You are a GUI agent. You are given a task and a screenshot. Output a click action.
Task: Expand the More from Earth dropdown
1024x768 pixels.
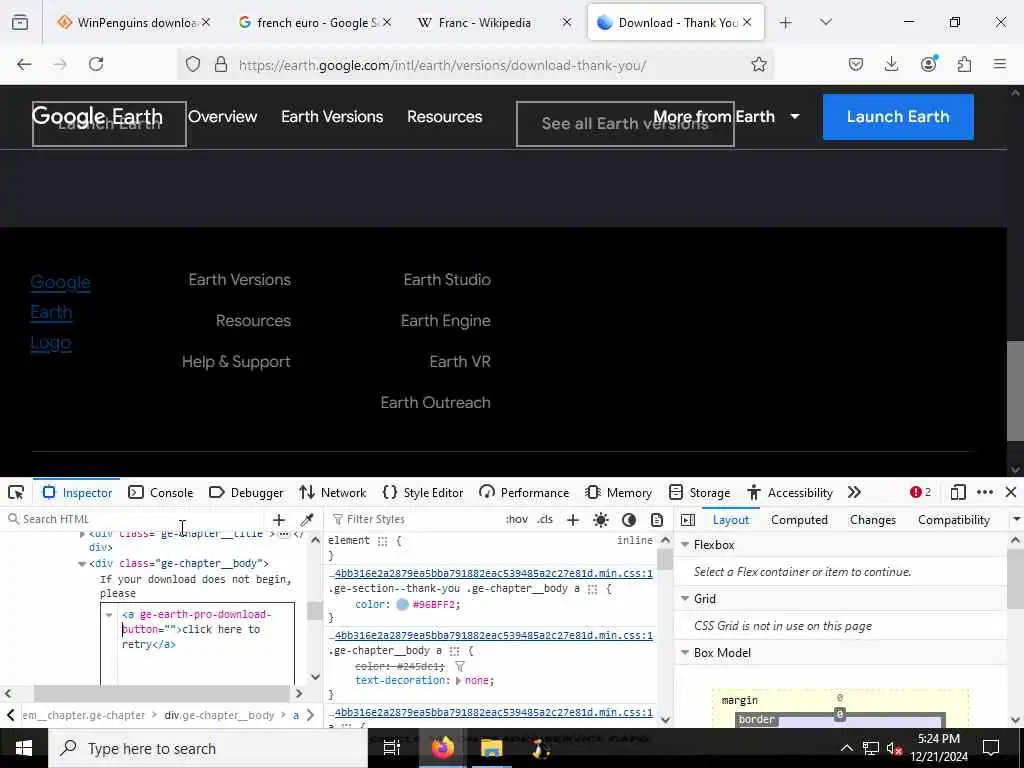(x=726, y=117)
